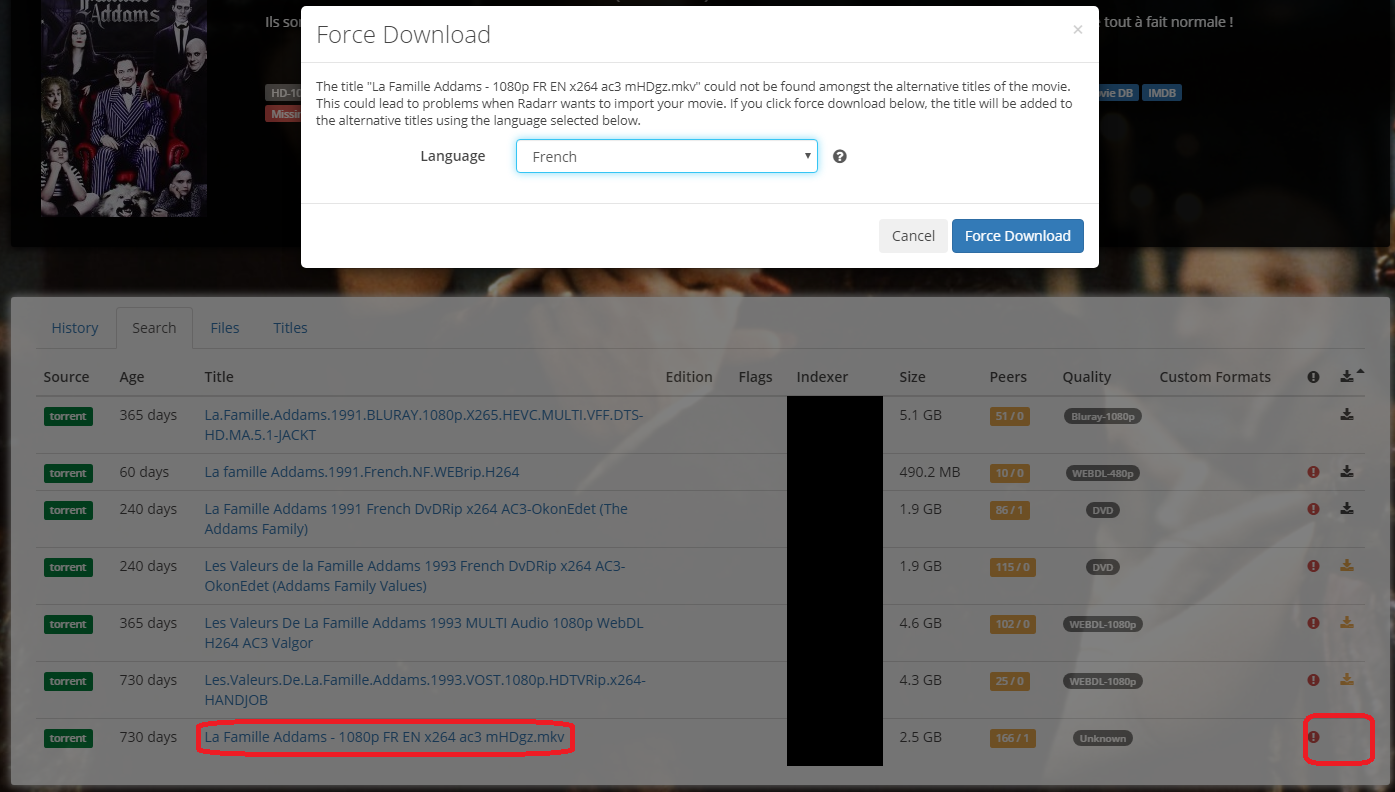Image resolution: width=1395 pixels, height=792 pixels.
Task: Sort results by Age column
Action: pyautogui.click(x=132, y=377)
